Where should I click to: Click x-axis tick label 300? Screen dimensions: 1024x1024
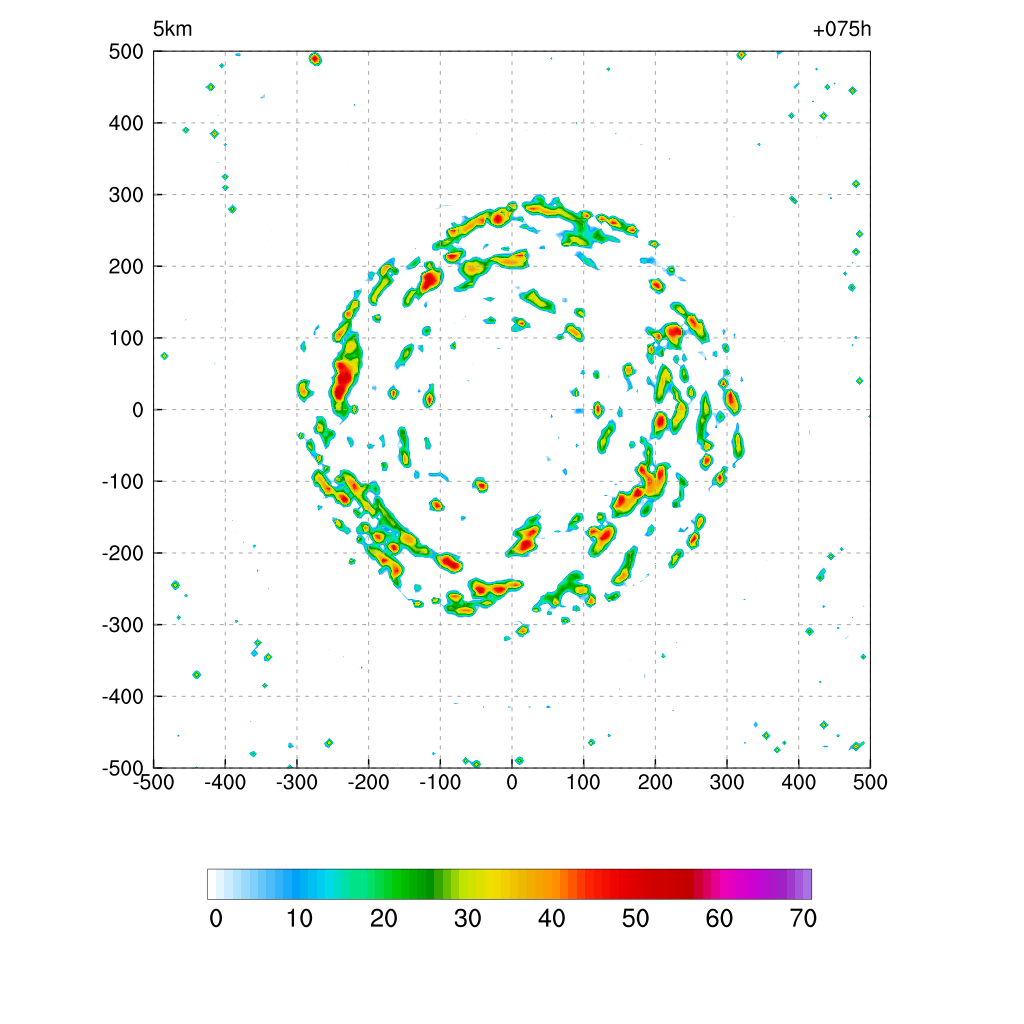pyautogui.click(x=727, y=782)
